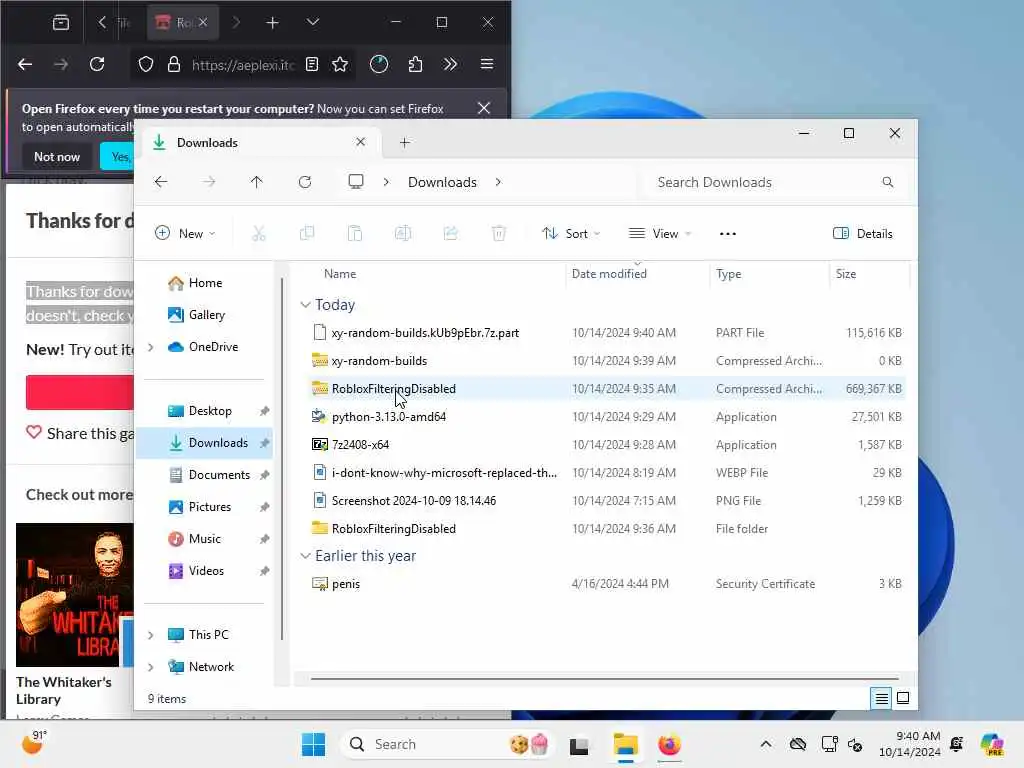Open the Sort dropdown menu
Viewport: 1024px width, 768px height.
pyautogui.click(x=571, y=234)
